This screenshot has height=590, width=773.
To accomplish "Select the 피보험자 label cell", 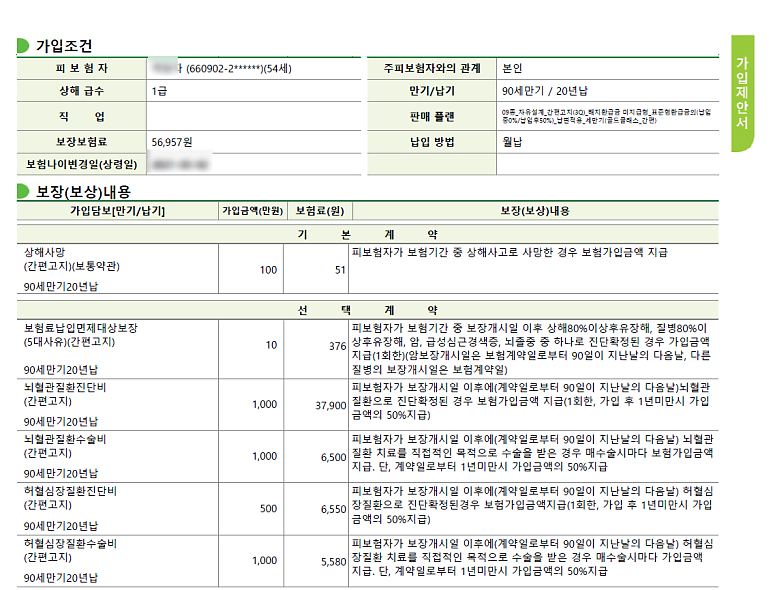I will coord(82,69).
